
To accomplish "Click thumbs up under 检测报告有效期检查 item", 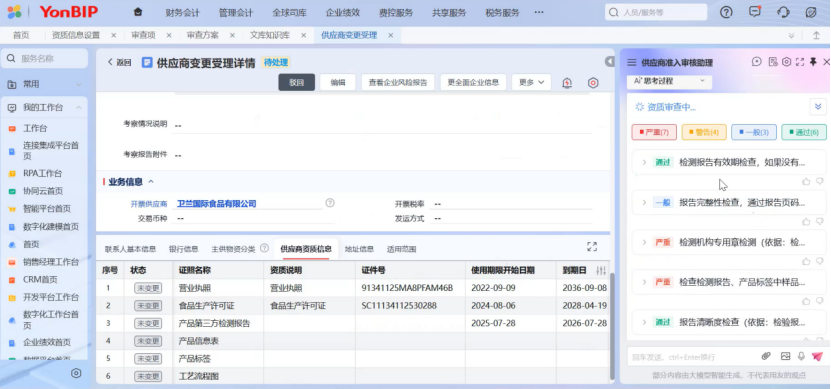I will 806,181.
